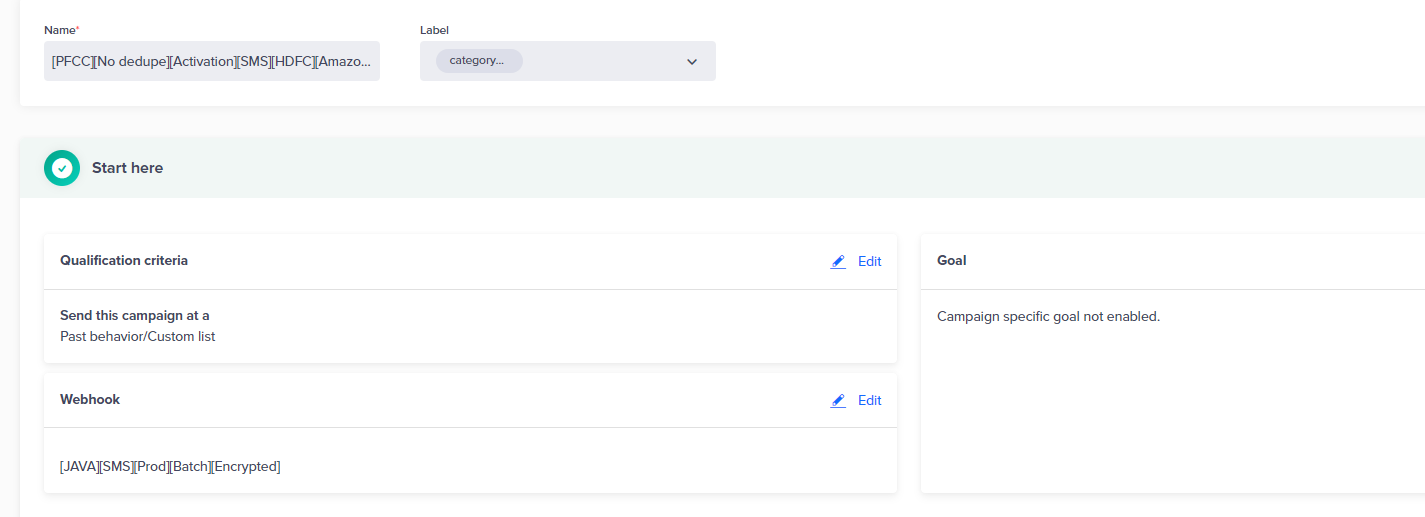Click the Qualification criteria heading

tap(124, 261)
